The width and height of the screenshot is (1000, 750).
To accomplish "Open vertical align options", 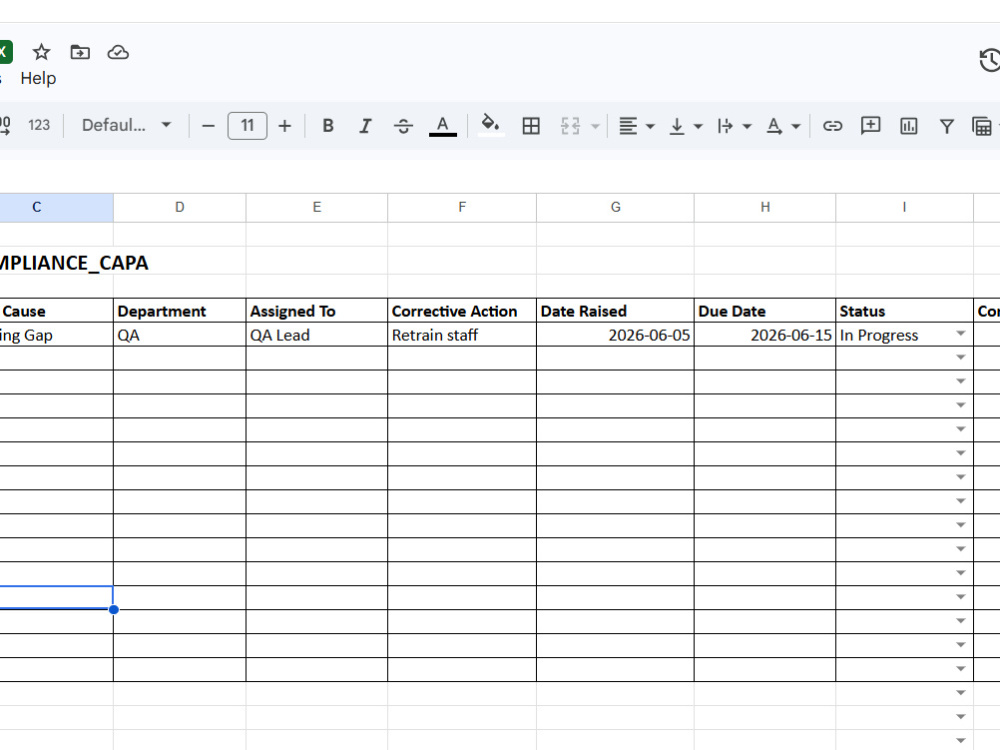I will pyautogui.click(x=686, y=126).
